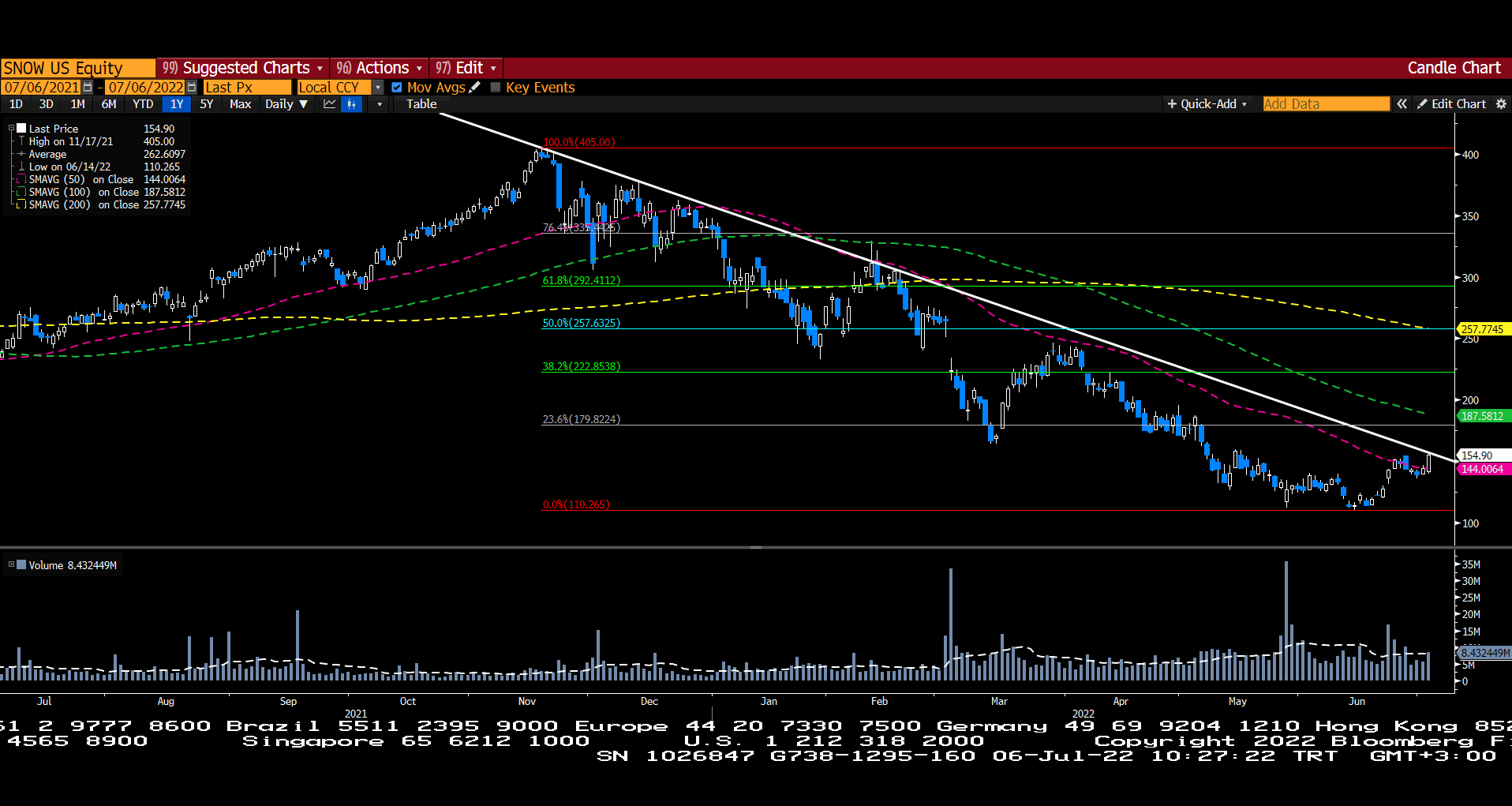Click the yellow SMAVG (200) color swatch
Screen dimensions: 1512x806
21,204
